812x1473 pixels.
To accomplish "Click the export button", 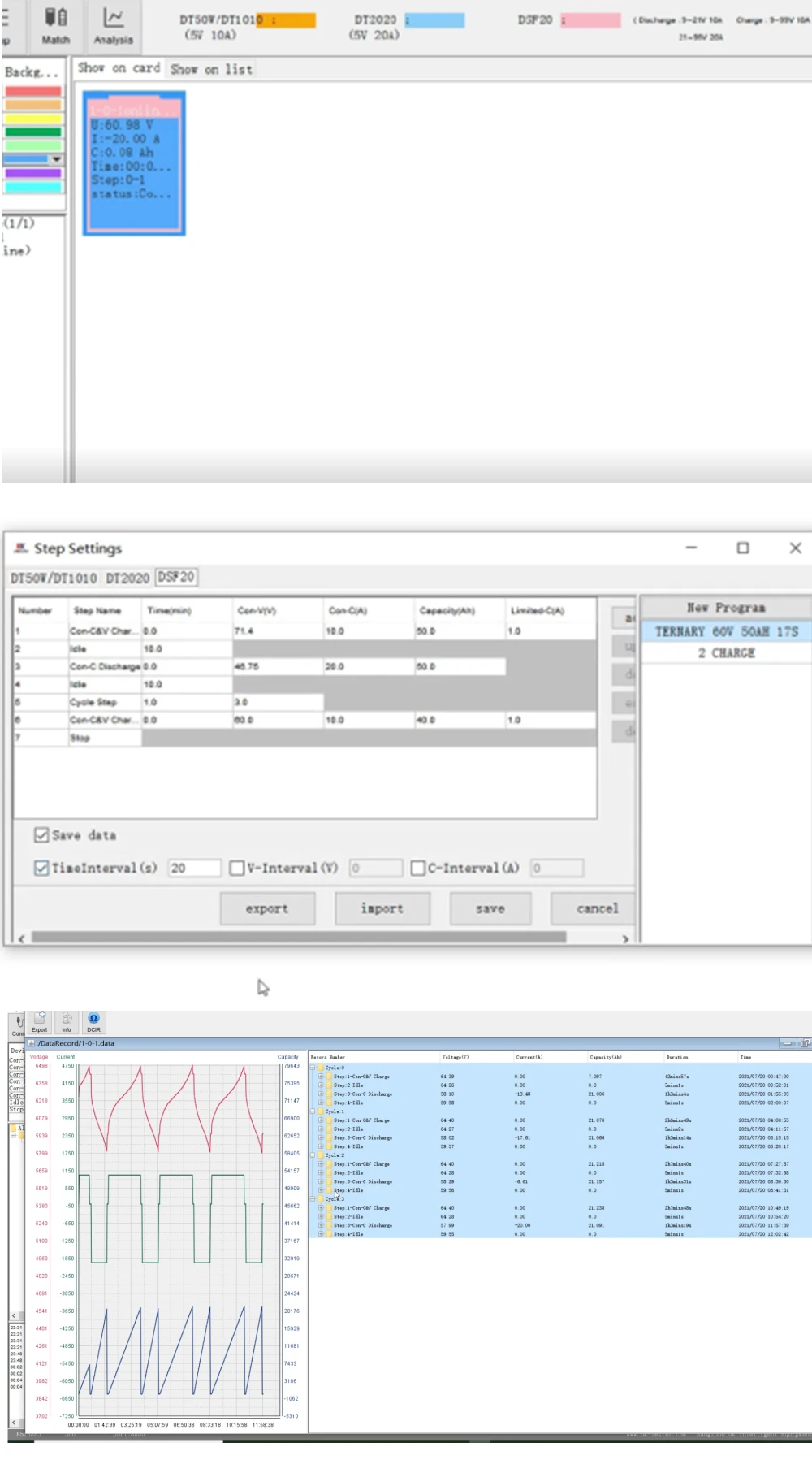I will [267, 908].
